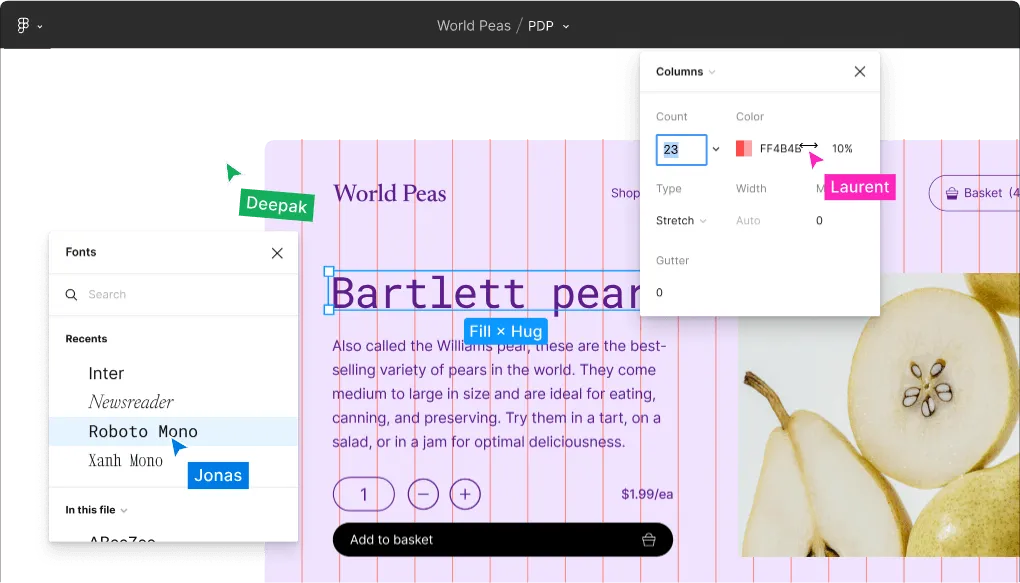Click the $1.99/ea price text

click(x=647, y=495)
